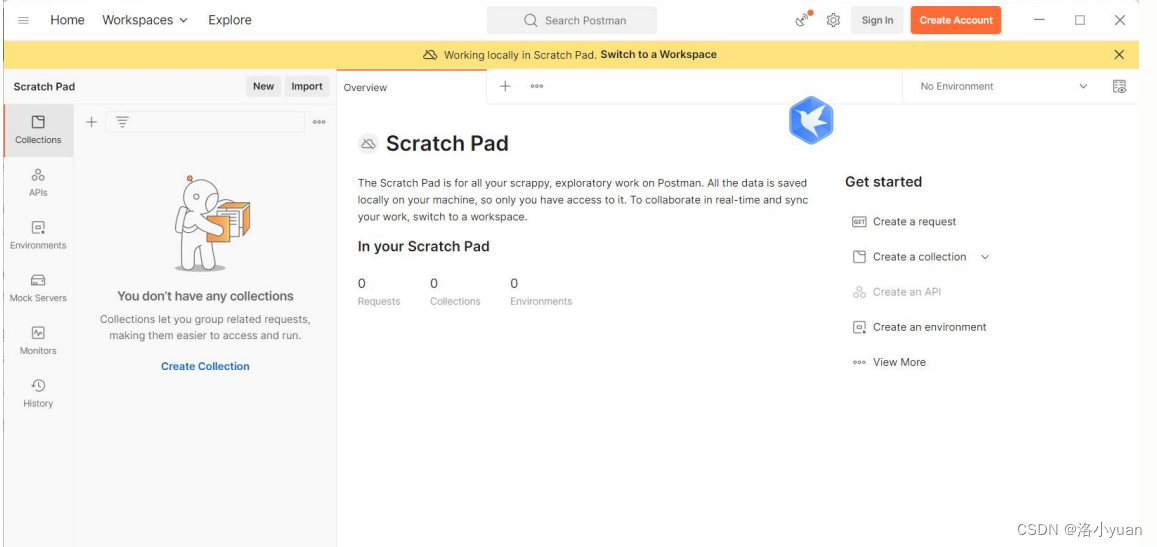Open the Mock Servers sidebar section
This screenshot has height=547, width=1157.
coord(38,288)
